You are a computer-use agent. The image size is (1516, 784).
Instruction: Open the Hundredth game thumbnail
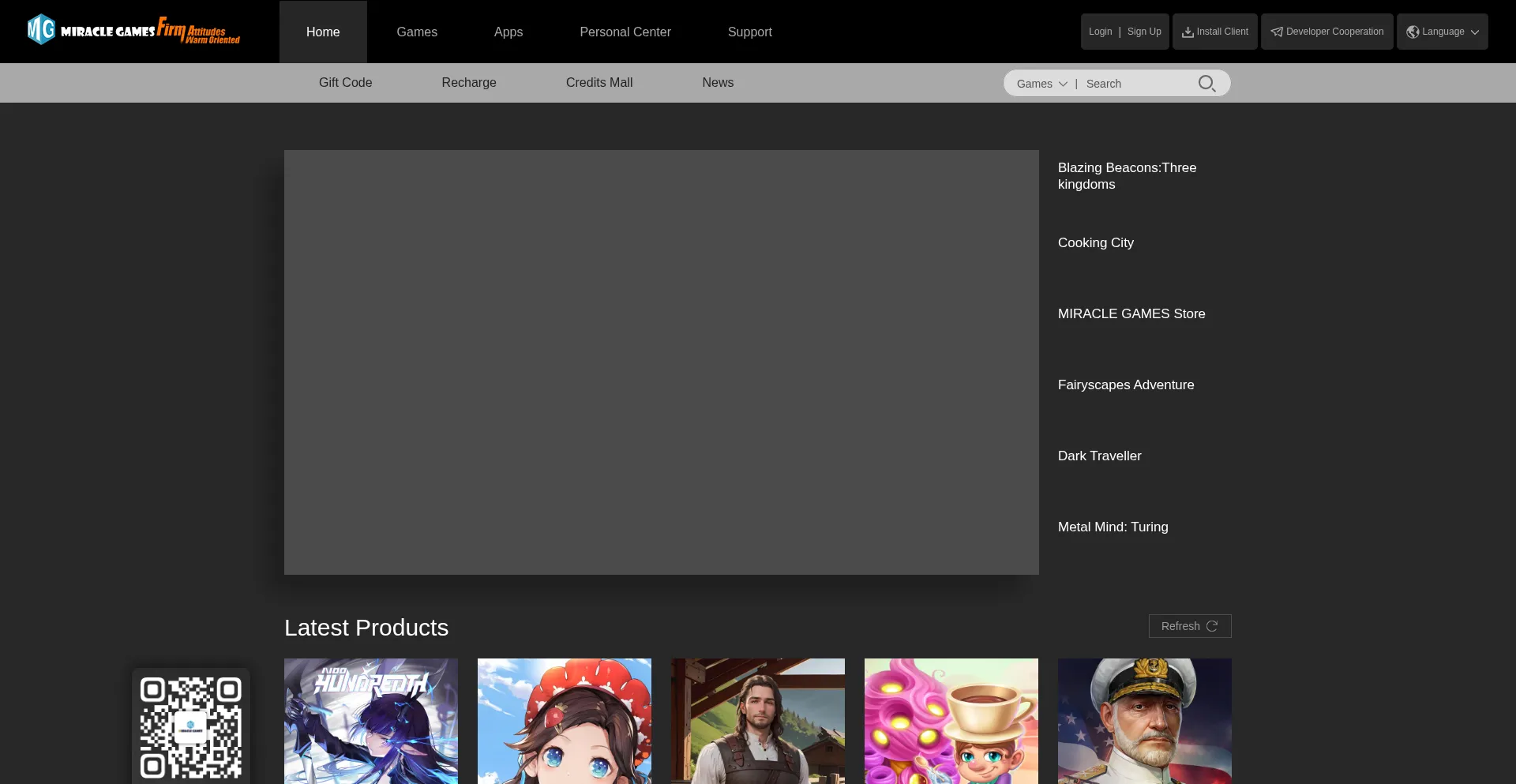(x=370, y=721)
